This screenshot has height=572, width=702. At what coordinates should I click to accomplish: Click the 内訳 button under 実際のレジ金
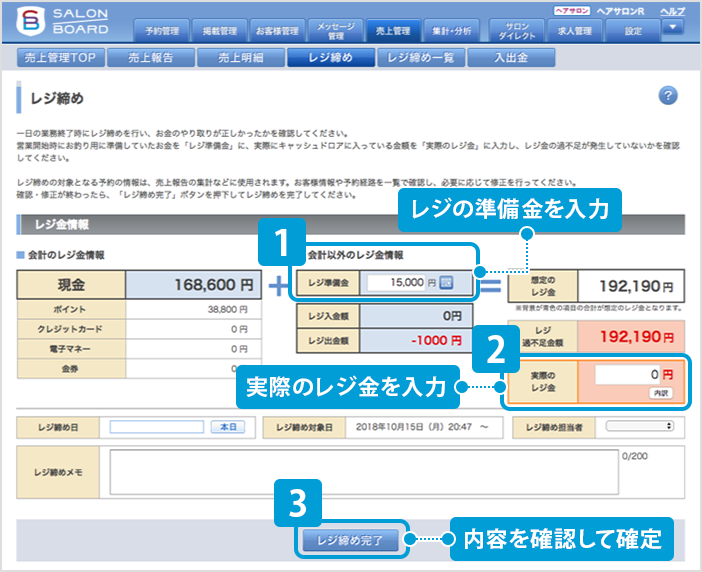click(661, 393)
